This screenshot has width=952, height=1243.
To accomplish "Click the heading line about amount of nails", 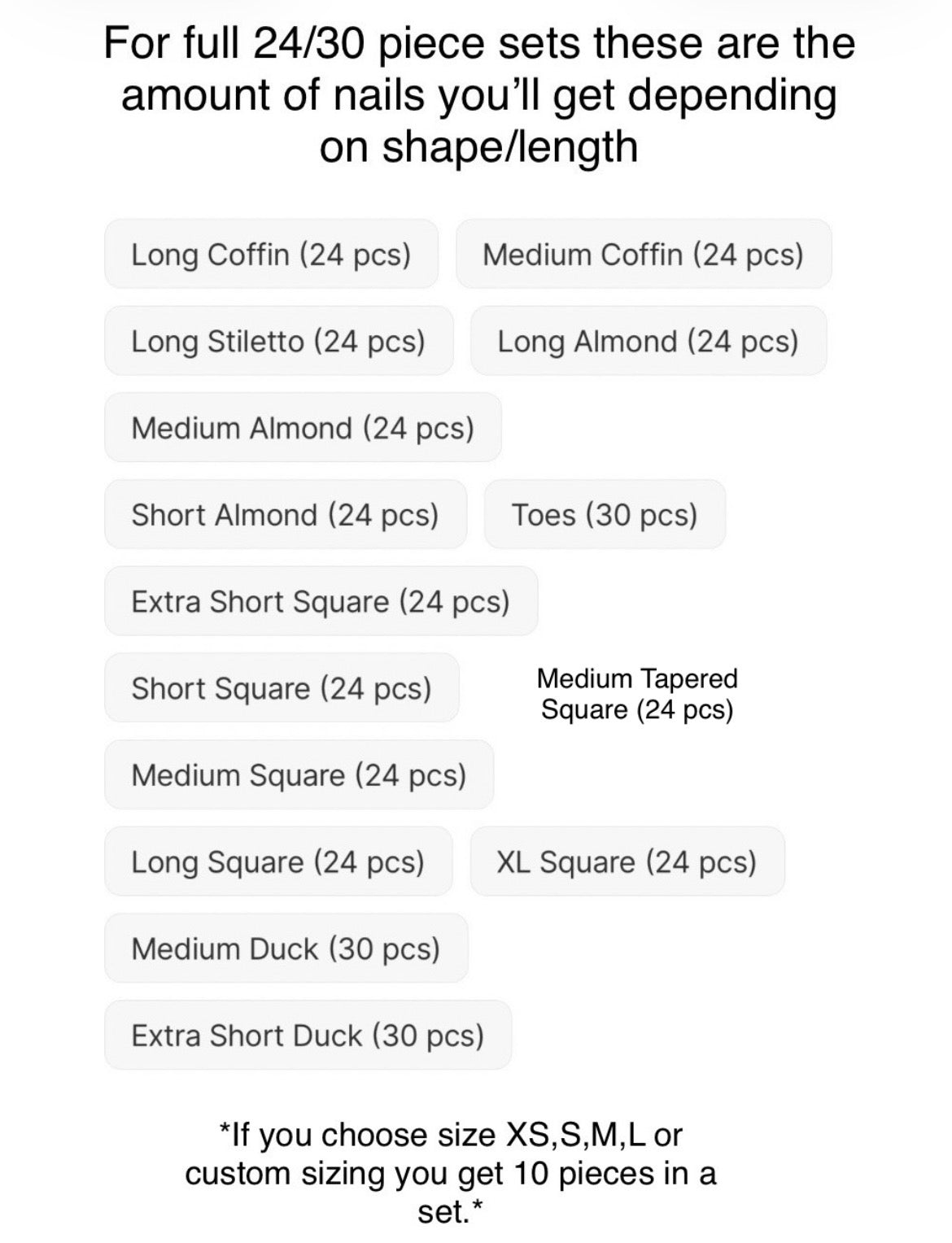I will coord(478,95).
